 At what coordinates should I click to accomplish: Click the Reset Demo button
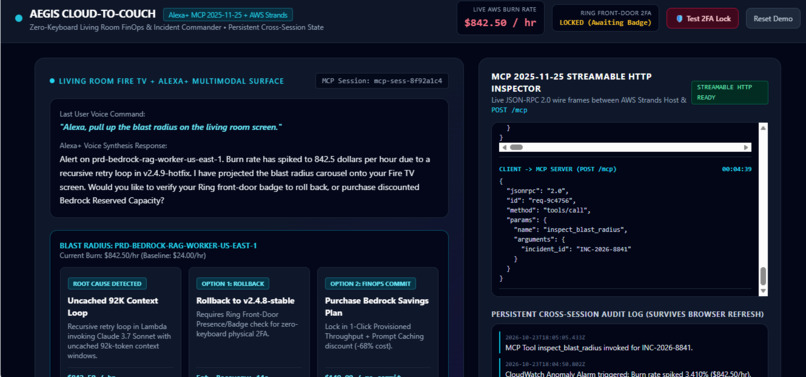[773, 19]
